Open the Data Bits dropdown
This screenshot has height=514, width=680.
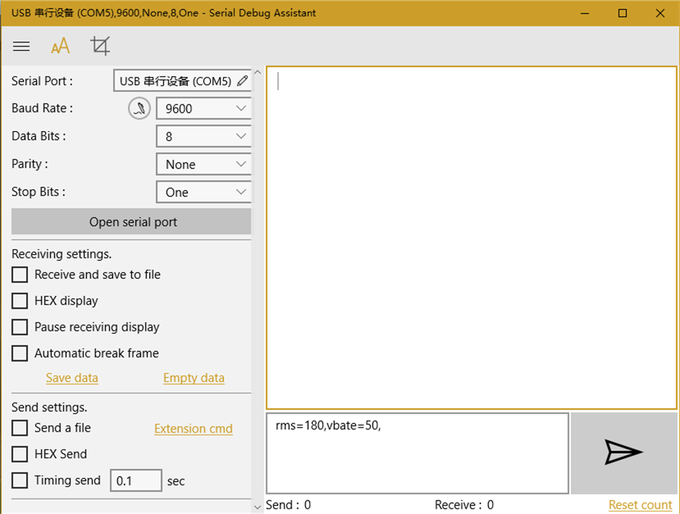click(x=204, y=136)
